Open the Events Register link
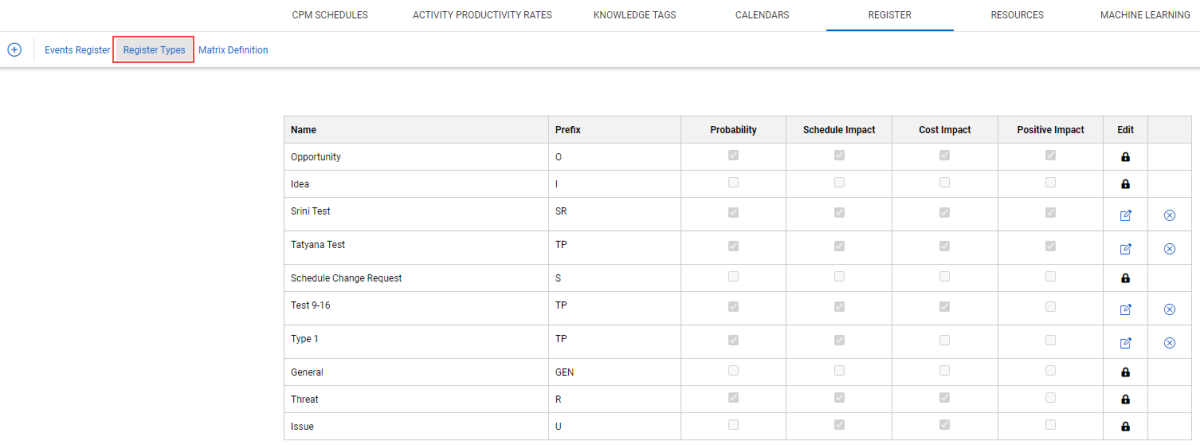 (x=77, y=50)
